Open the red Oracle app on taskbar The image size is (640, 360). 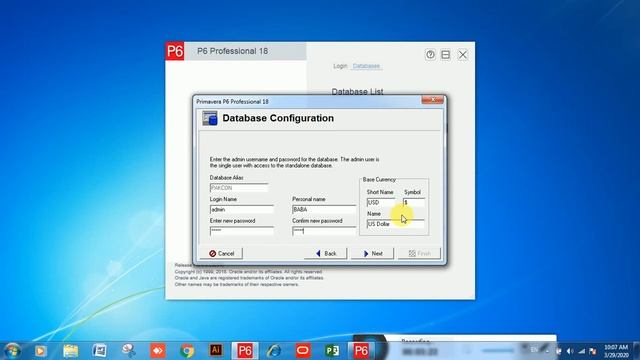coord(303,351)
